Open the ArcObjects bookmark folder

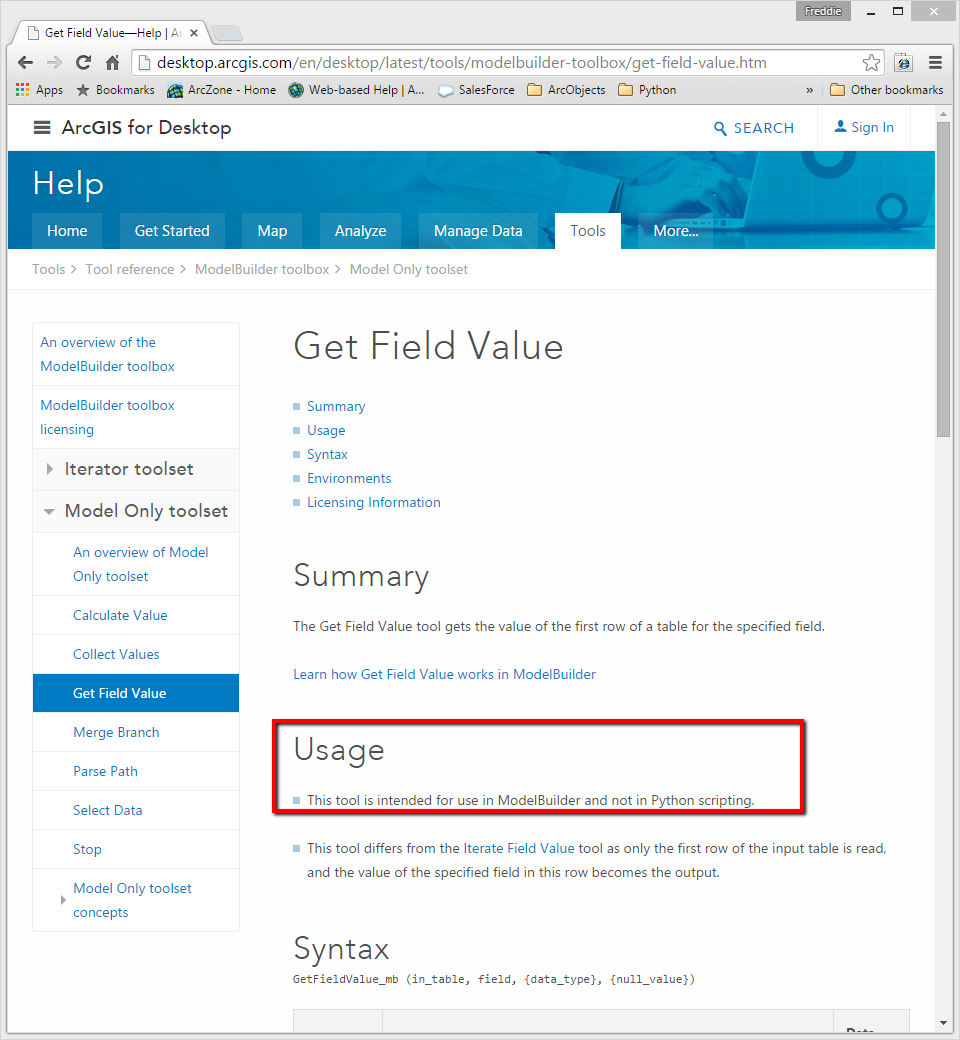coord(567,90)
